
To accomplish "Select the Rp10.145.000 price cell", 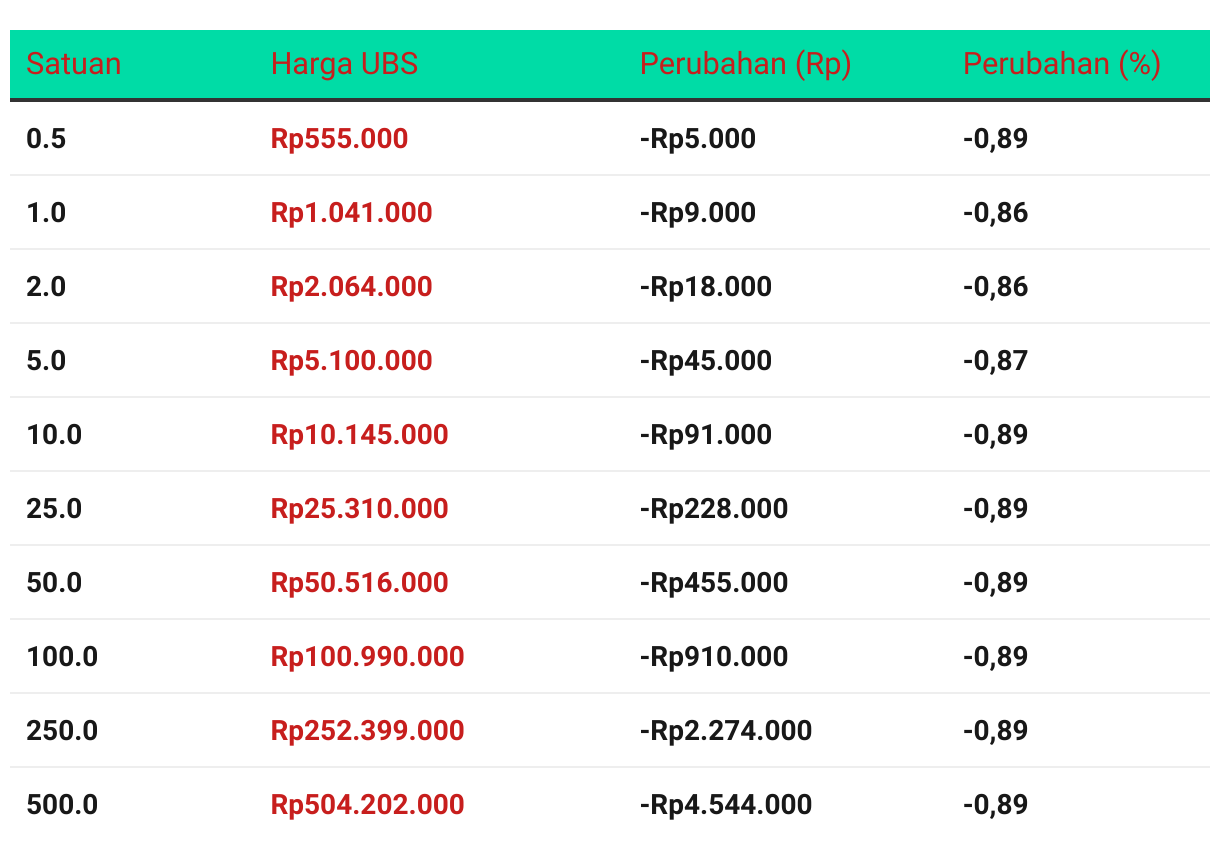I will click(x=359, y=434).
